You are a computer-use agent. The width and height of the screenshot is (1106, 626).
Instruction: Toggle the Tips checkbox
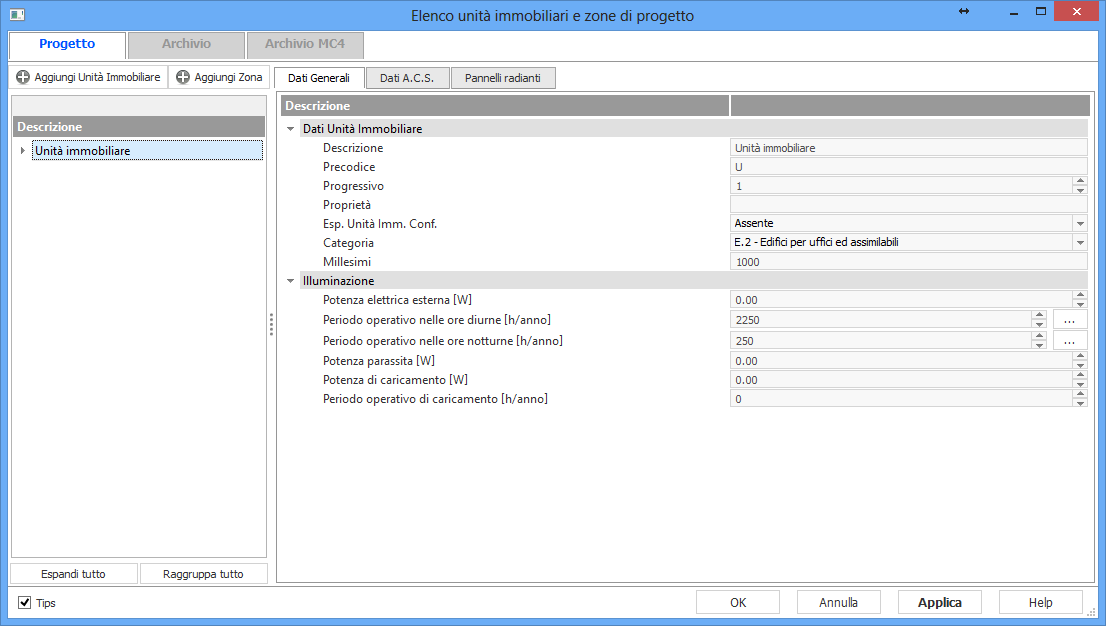25,603
